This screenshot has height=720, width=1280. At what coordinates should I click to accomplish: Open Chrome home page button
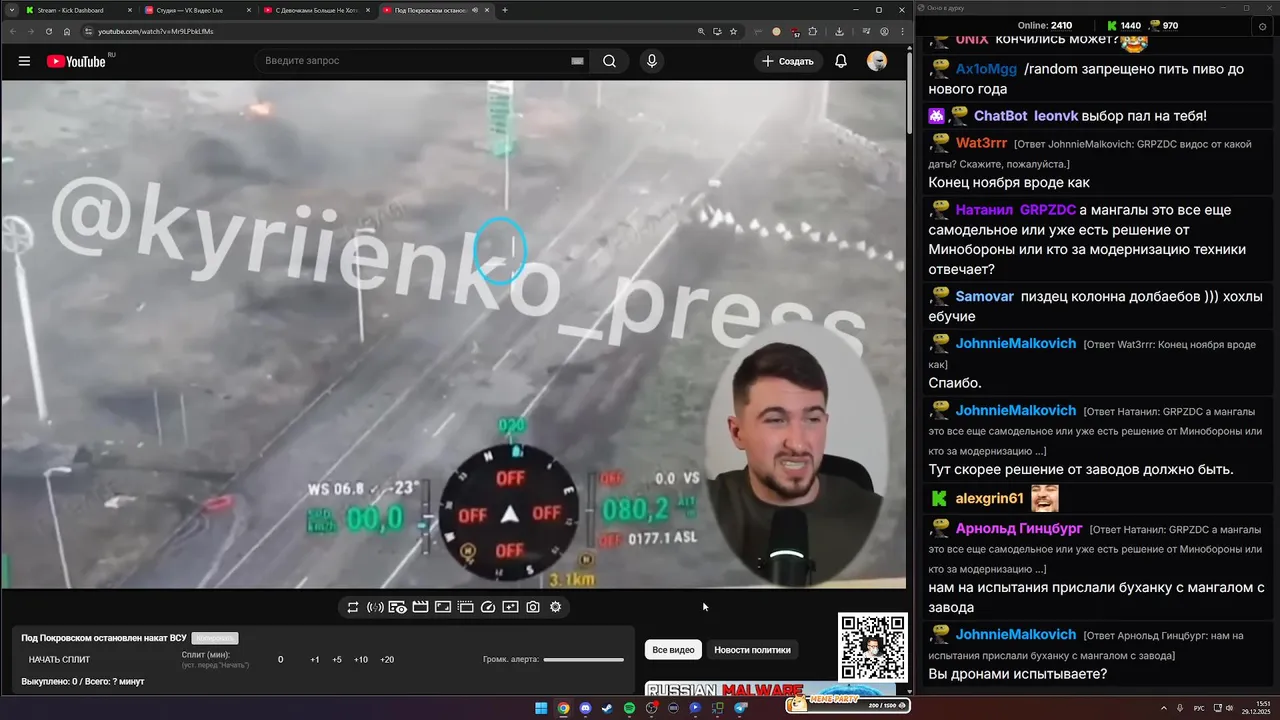click(67, 31)
